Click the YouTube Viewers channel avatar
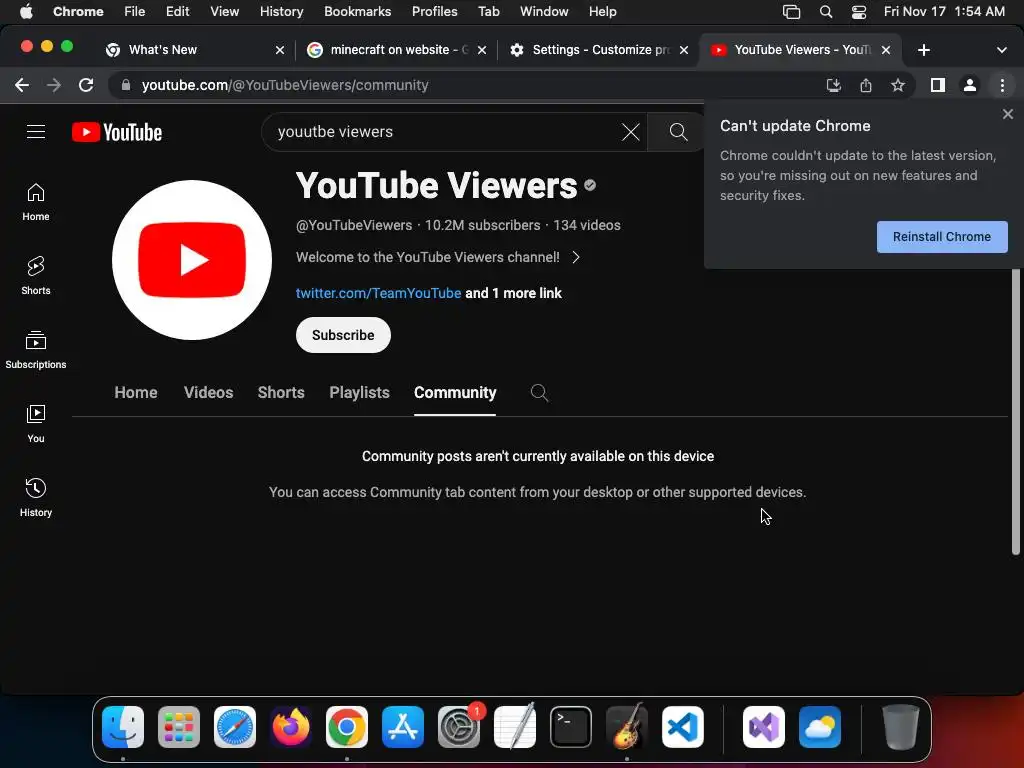This screenshot has height=768, width=1024. coord(192,260)
